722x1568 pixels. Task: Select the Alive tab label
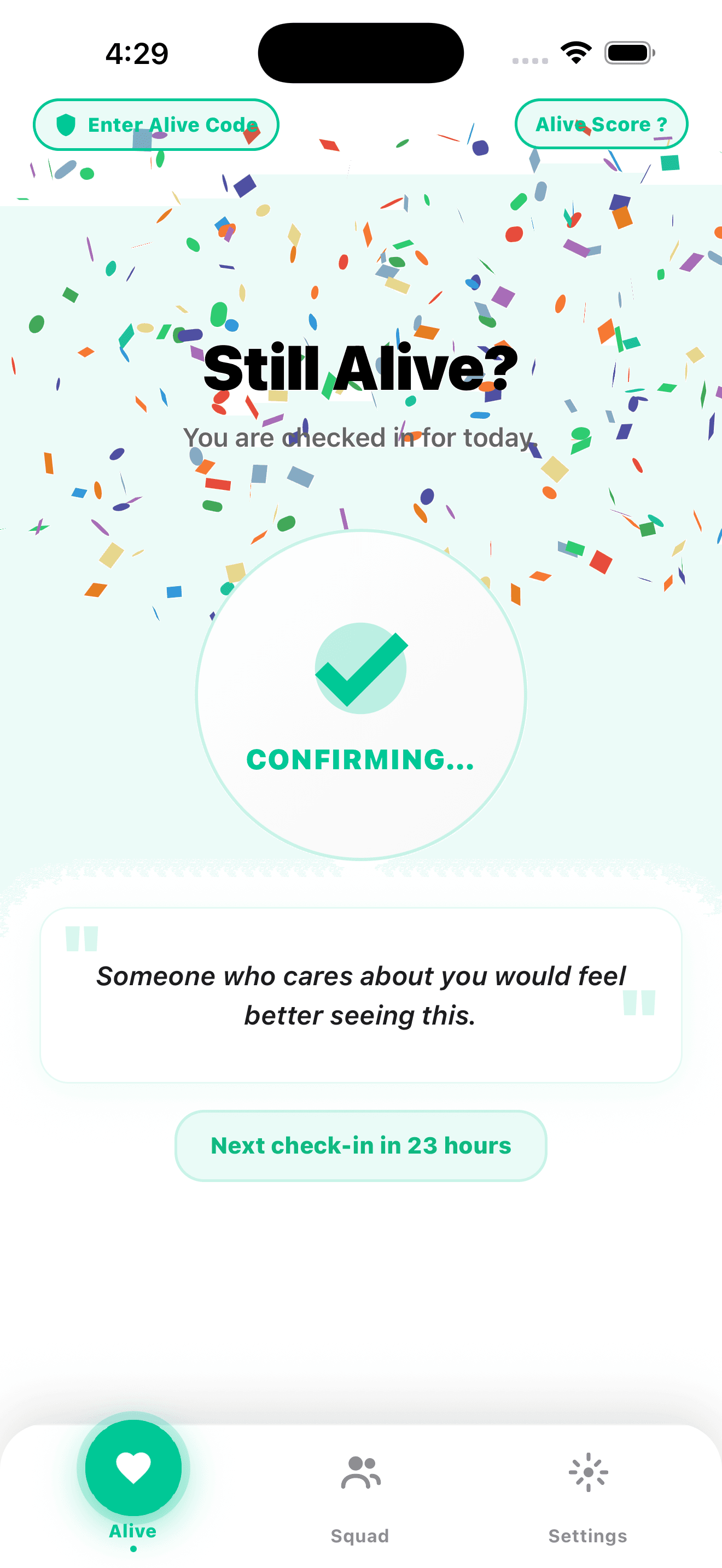(133, 1531)
